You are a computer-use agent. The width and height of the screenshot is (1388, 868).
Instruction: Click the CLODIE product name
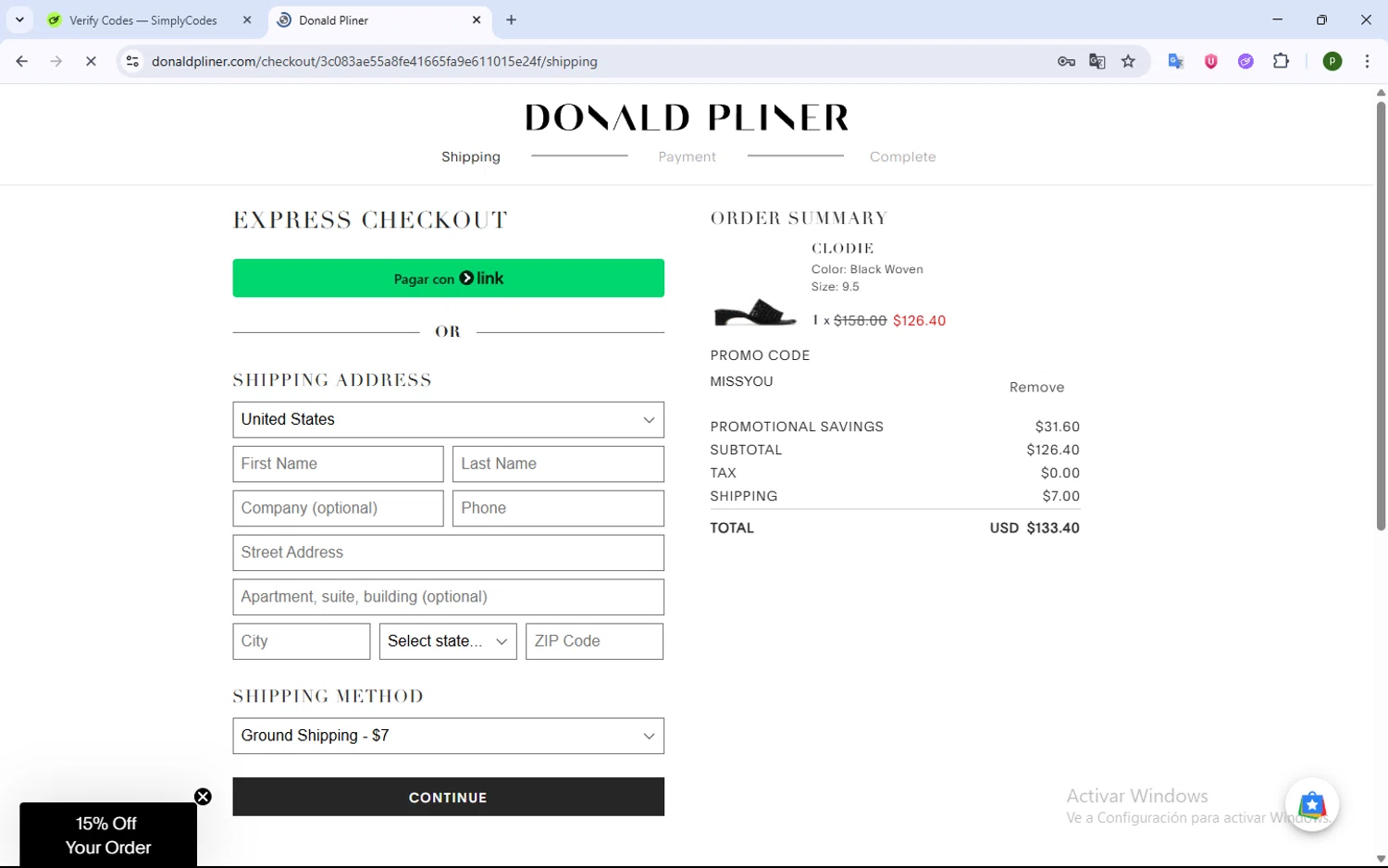tap(842, 248)
